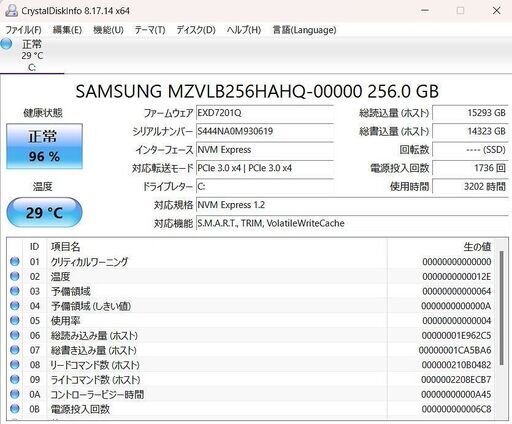Click raw value 00000001E962C5
This screenshot has width=512, height=424.
[456, 335]
